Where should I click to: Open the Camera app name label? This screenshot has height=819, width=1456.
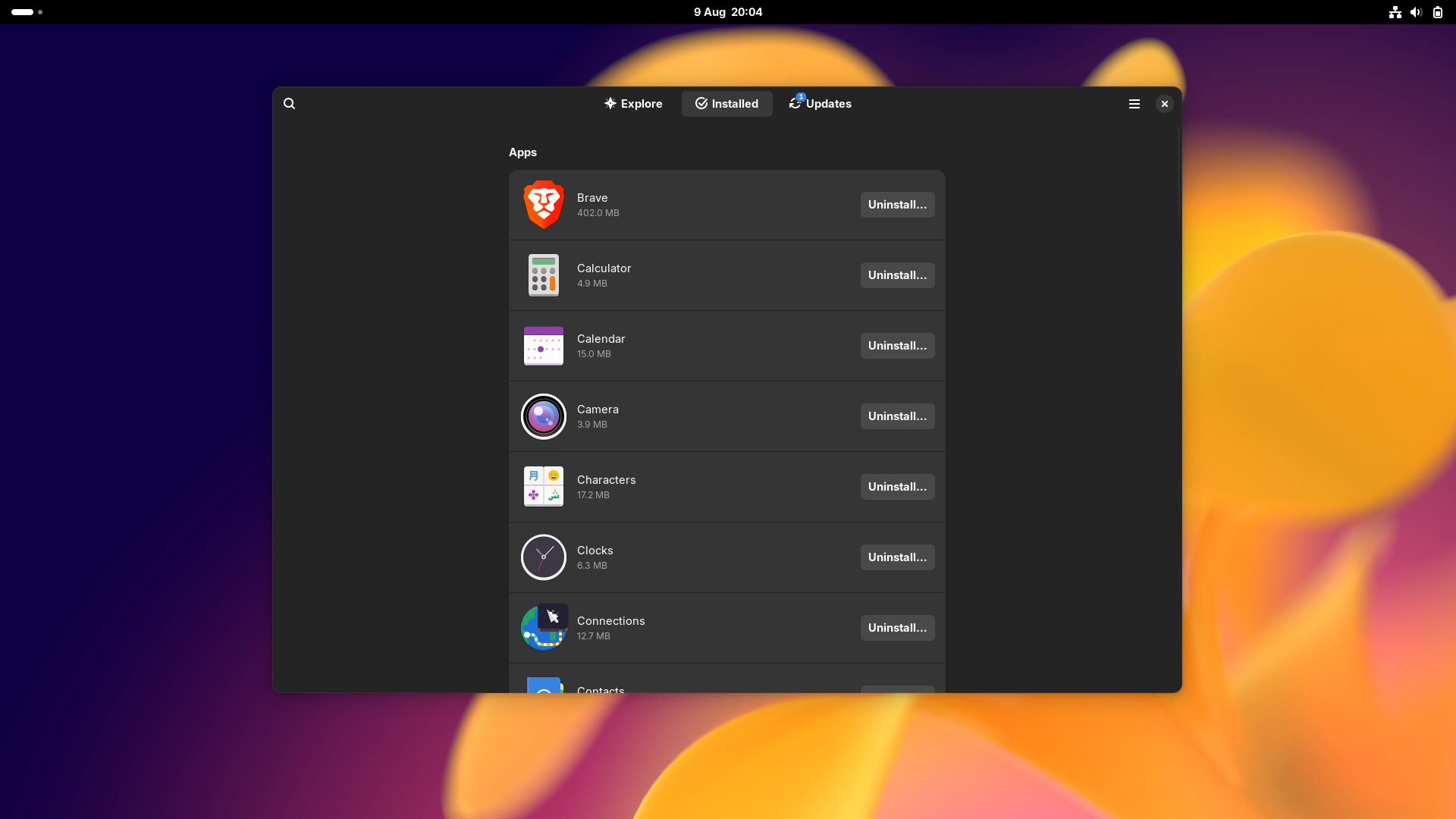tap(598, 409)
